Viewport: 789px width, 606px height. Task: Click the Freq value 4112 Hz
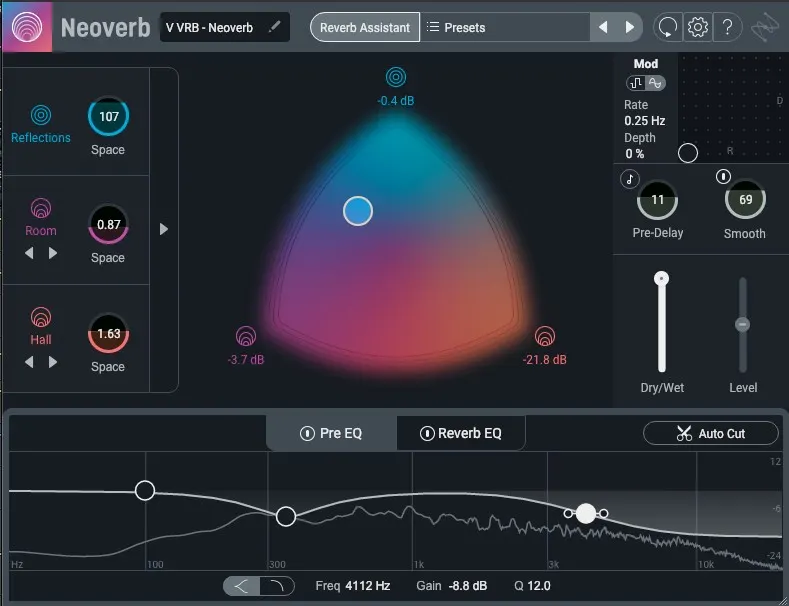pyautogui.click(x=367, y=586)
